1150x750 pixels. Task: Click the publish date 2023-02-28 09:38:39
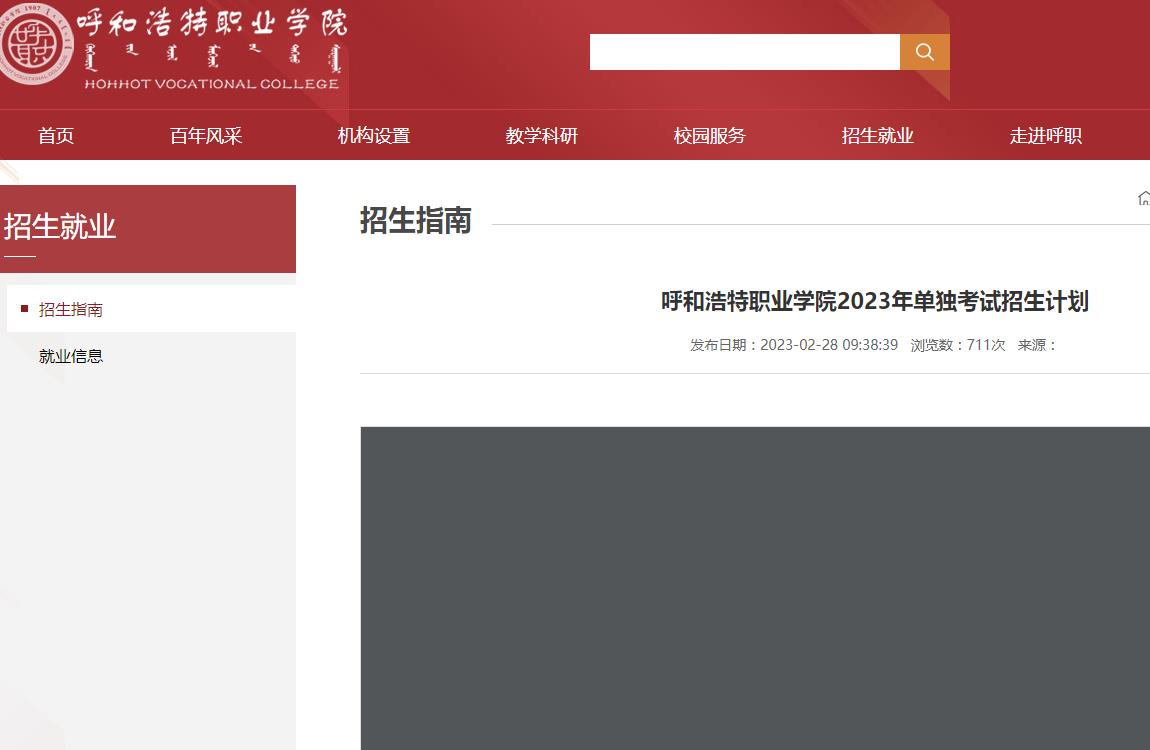pos(829,345)
